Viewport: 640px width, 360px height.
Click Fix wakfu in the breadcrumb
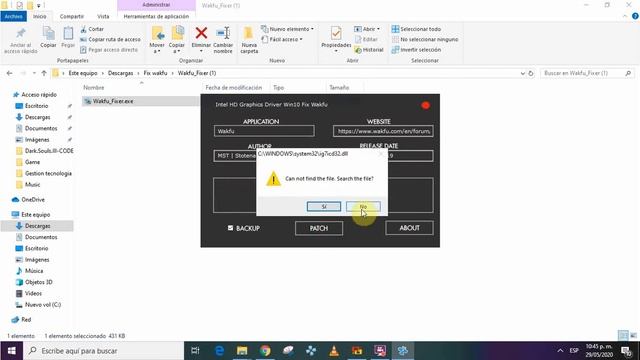click(x=155, y=73)
